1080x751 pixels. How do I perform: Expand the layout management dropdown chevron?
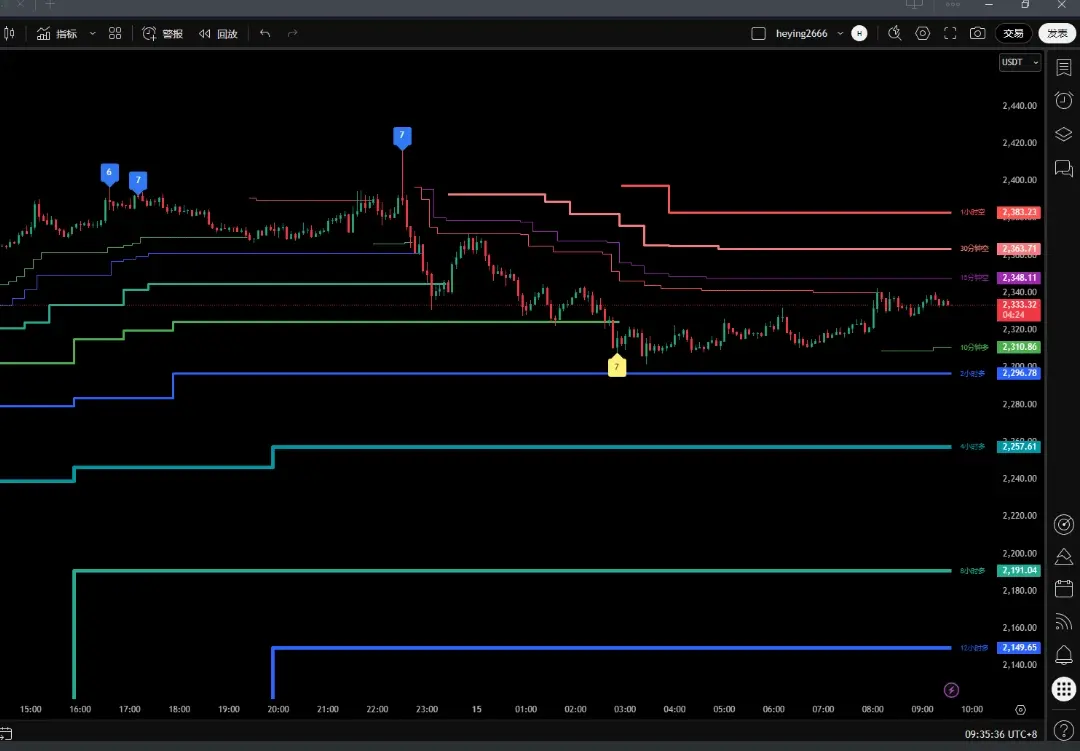coord(840,33)
